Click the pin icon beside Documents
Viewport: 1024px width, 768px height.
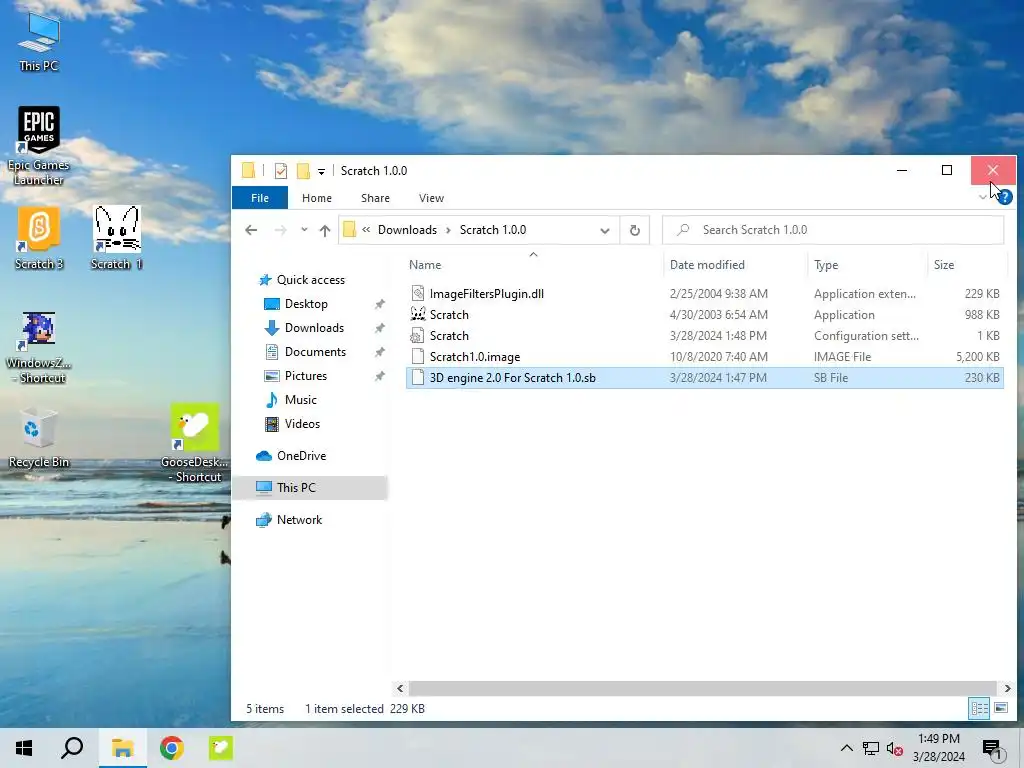tap(379, 352)
